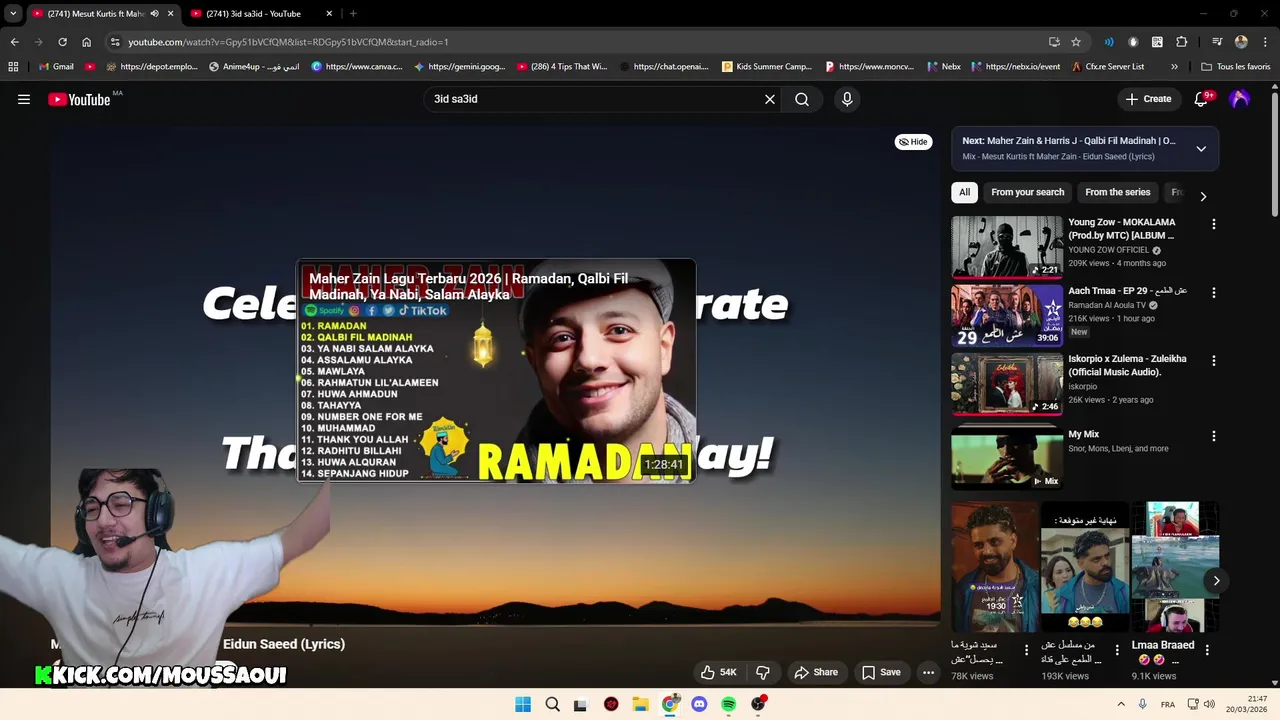Open the Young Zow MOKALAMA video thumbnail
This screenshot has height=720, width=1280.
[1007, 247]
